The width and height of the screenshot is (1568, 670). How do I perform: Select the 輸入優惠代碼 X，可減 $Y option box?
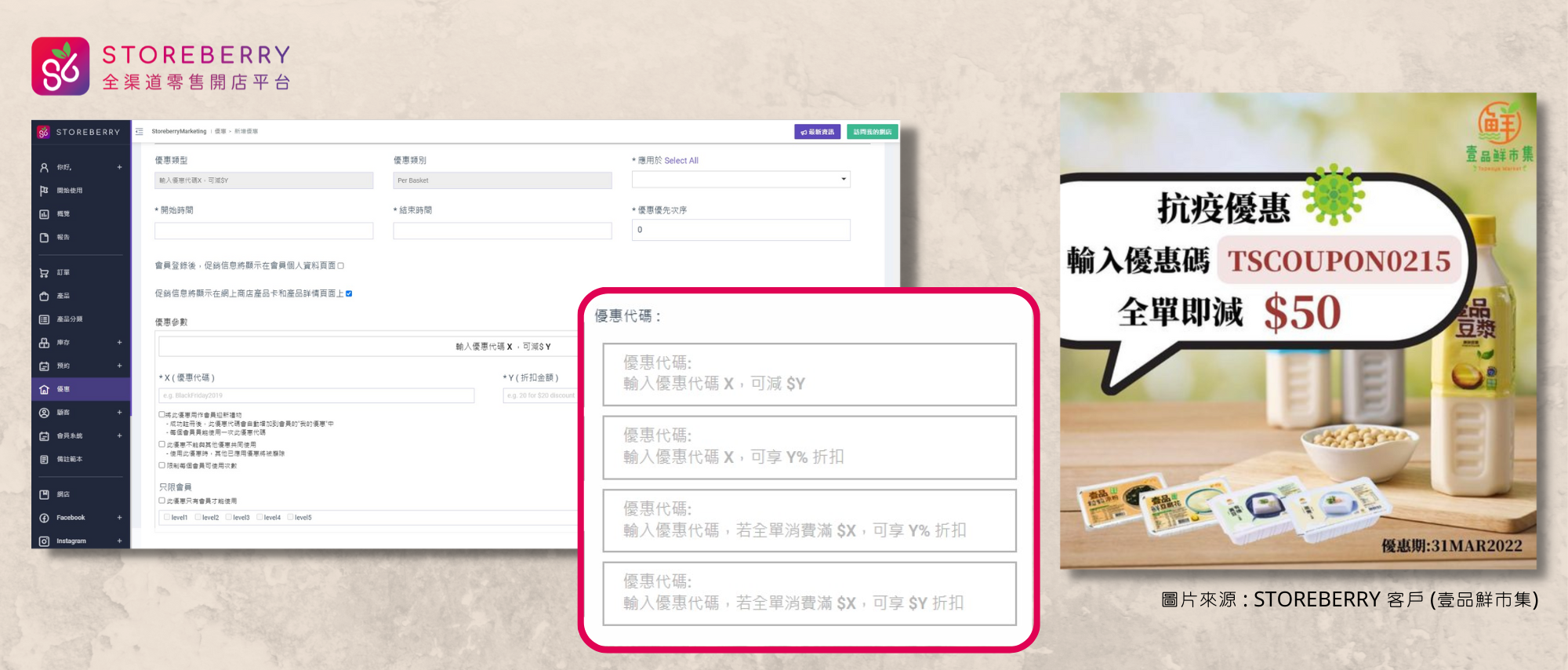(809, 374)
